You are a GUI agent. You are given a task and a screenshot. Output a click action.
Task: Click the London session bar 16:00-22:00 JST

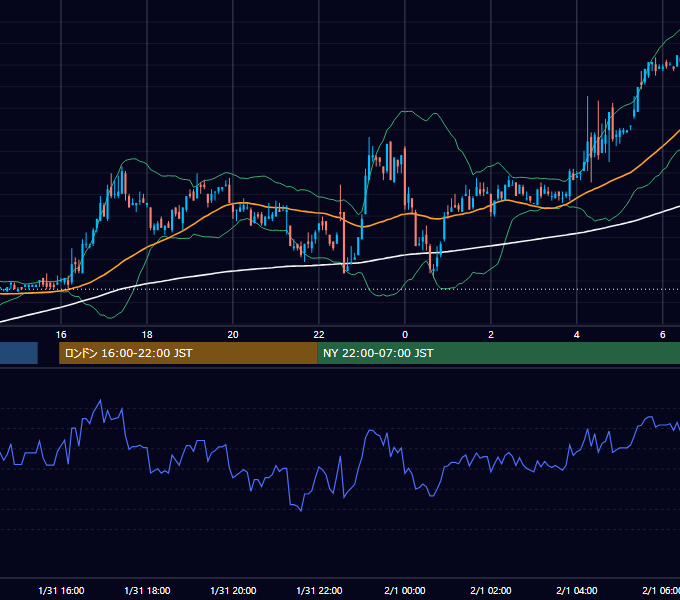188,353
